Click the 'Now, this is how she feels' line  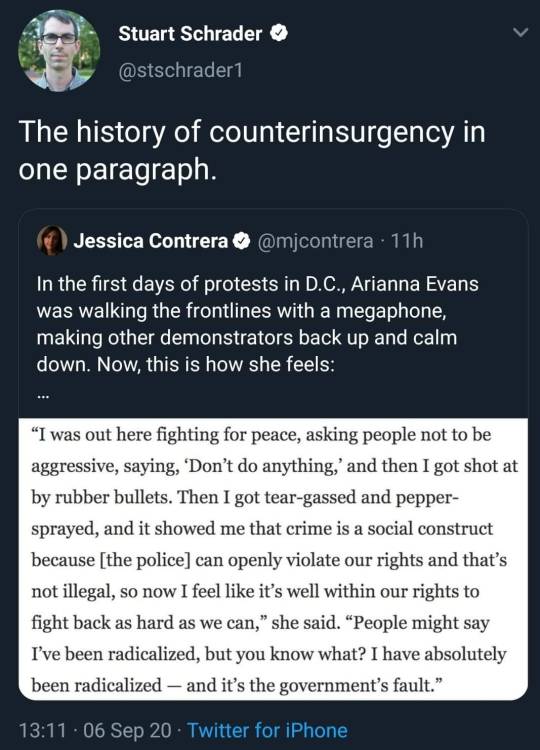186,365
